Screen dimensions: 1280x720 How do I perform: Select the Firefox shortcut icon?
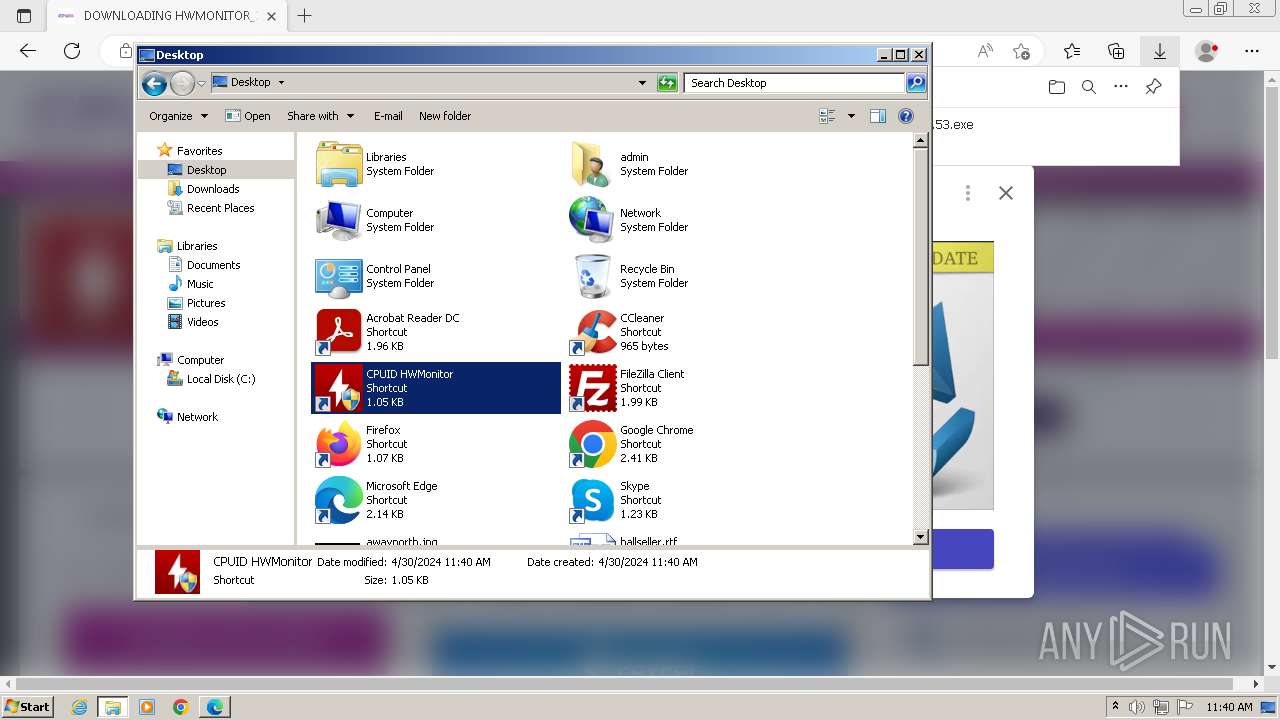pos(339,444)
